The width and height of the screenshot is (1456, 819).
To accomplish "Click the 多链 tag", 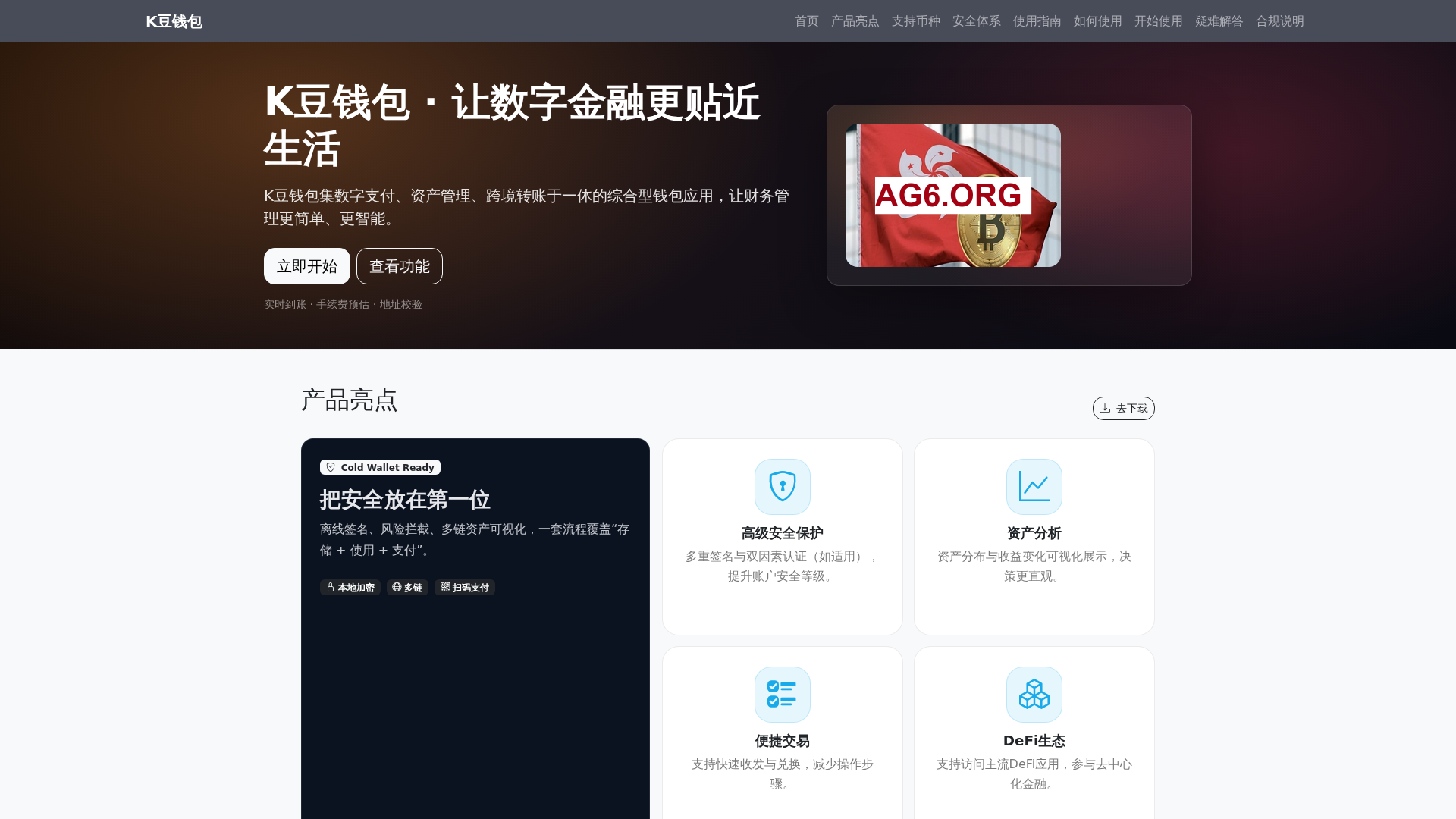I will click(407, 588).
